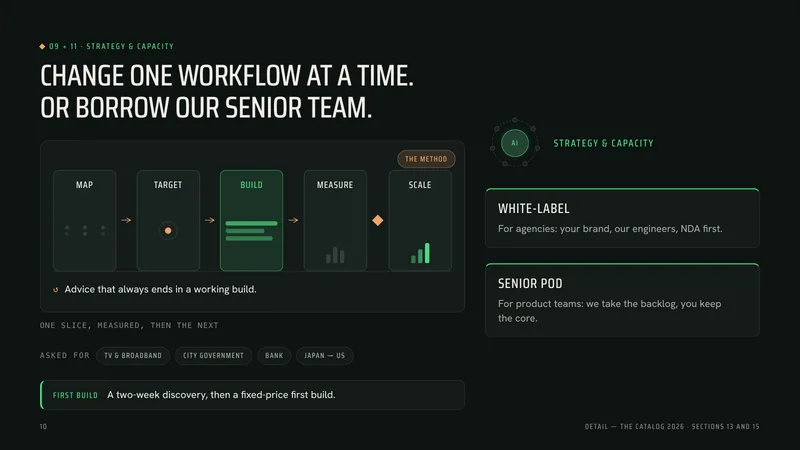The height and width of the screenshot is (450, 800).
Task: Click the arrow between MAP and TARGET
Action: point(127,220)
